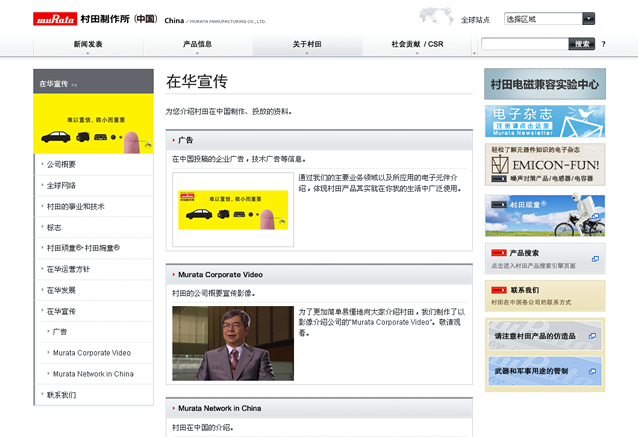Click the question mark help icon
Viewport: 638px width, 437px height.
pyautogui.click(x=603, y=44)
